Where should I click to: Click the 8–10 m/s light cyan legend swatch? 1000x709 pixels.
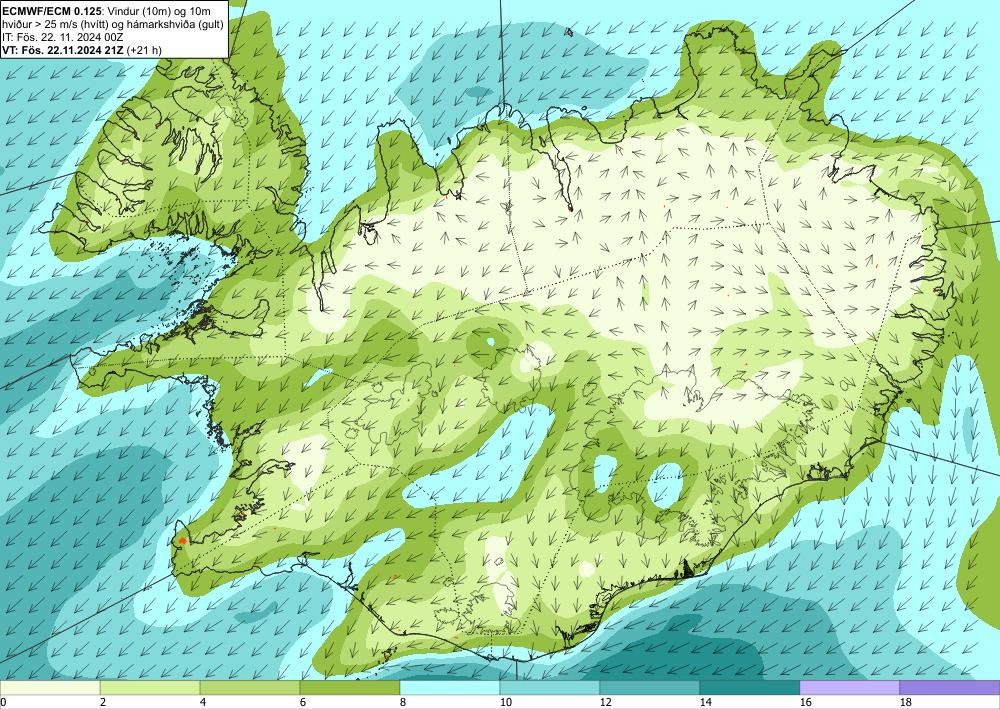pos(450,687)
